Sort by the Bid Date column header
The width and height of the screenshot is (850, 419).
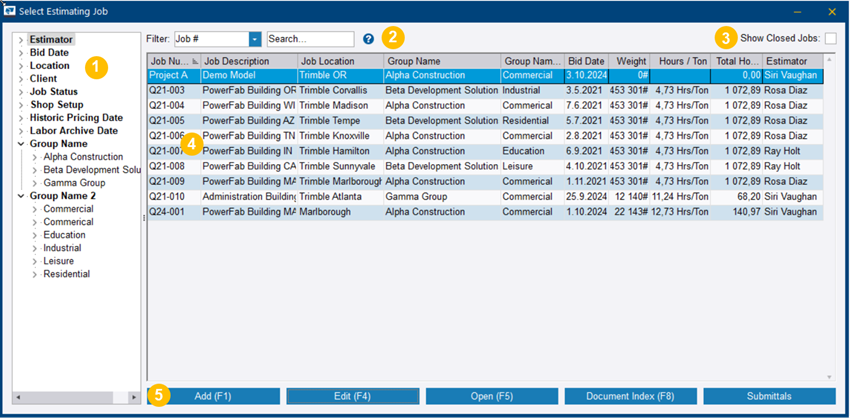(585, 61)
